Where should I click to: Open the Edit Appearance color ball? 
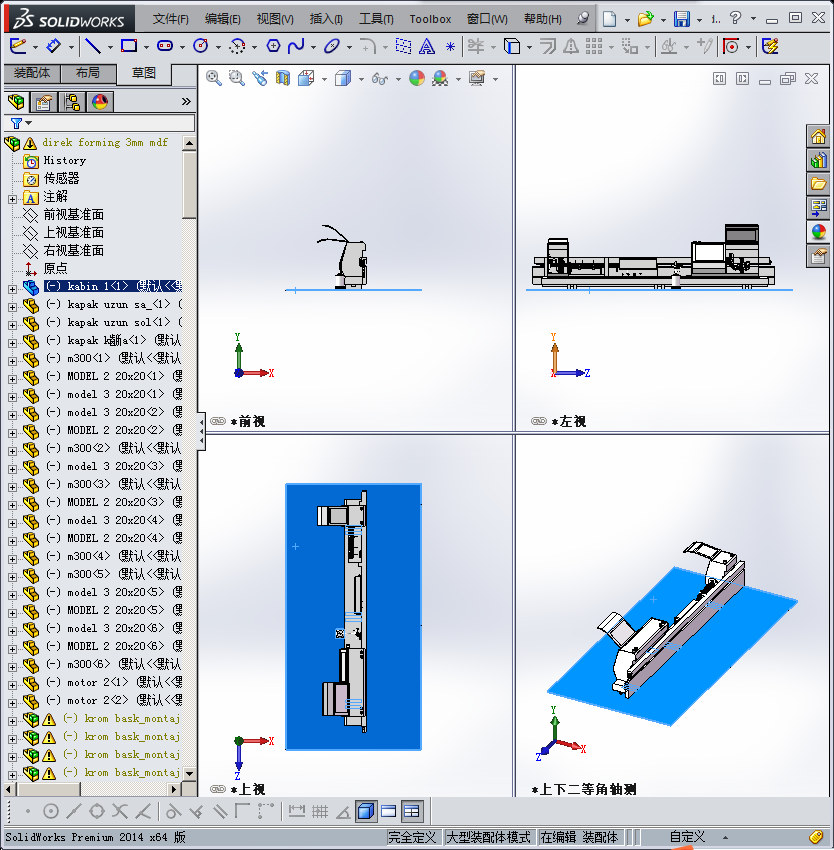tap(416, 79)
